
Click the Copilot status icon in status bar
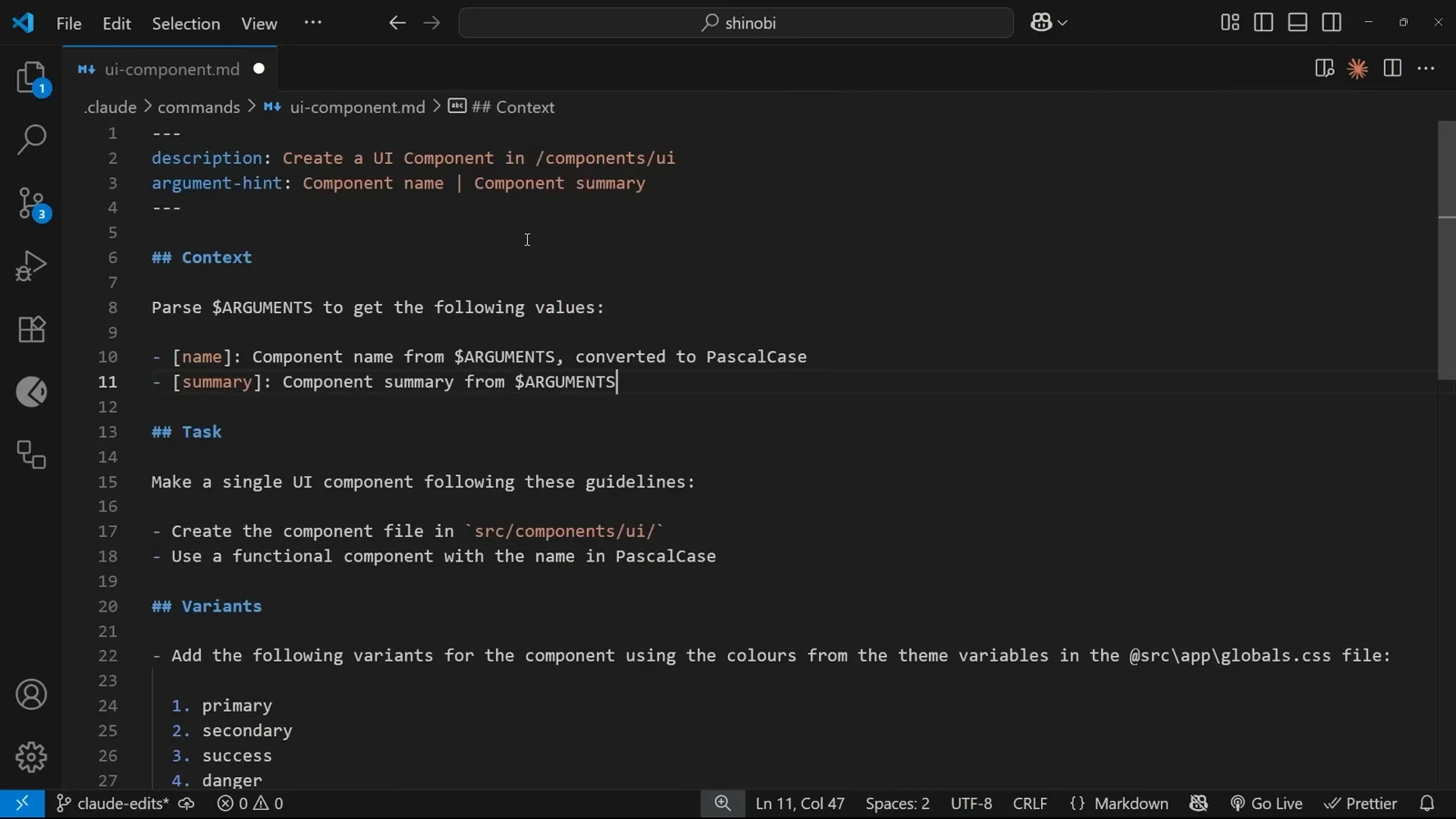pos(1198,804)
